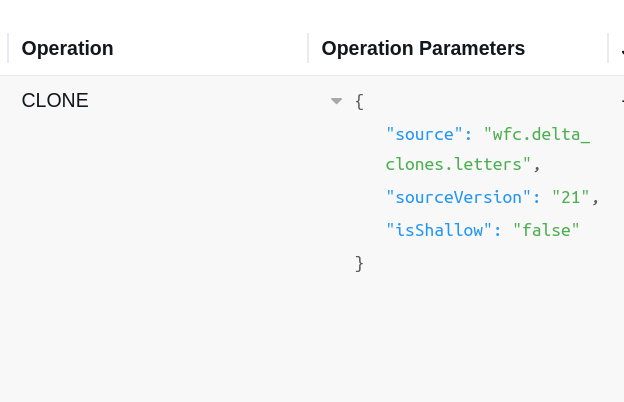Select the "sourceVersion" key

[463, 197]
